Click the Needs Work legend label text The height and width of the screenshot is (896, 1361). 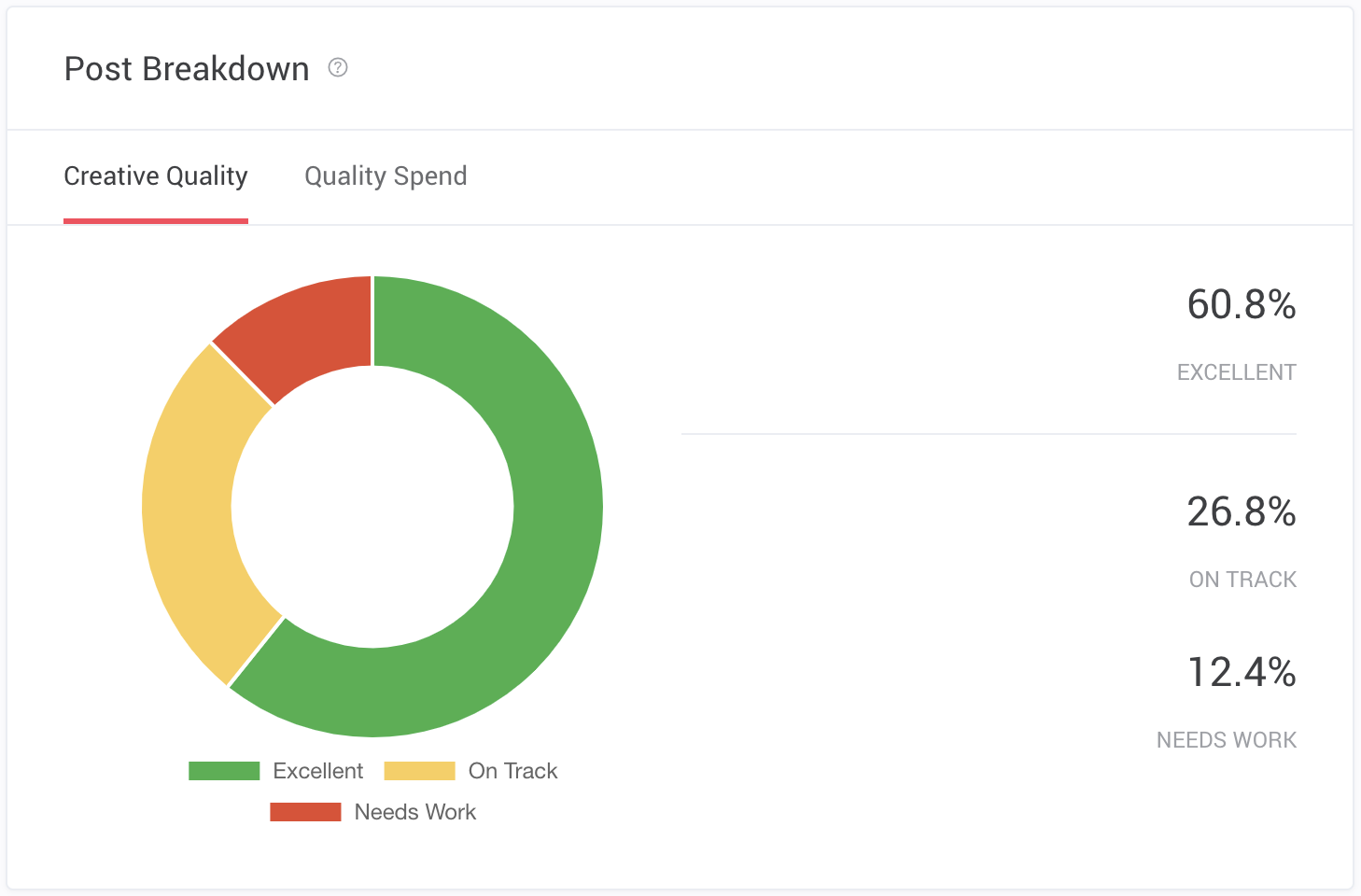click(x=415, y=812)
